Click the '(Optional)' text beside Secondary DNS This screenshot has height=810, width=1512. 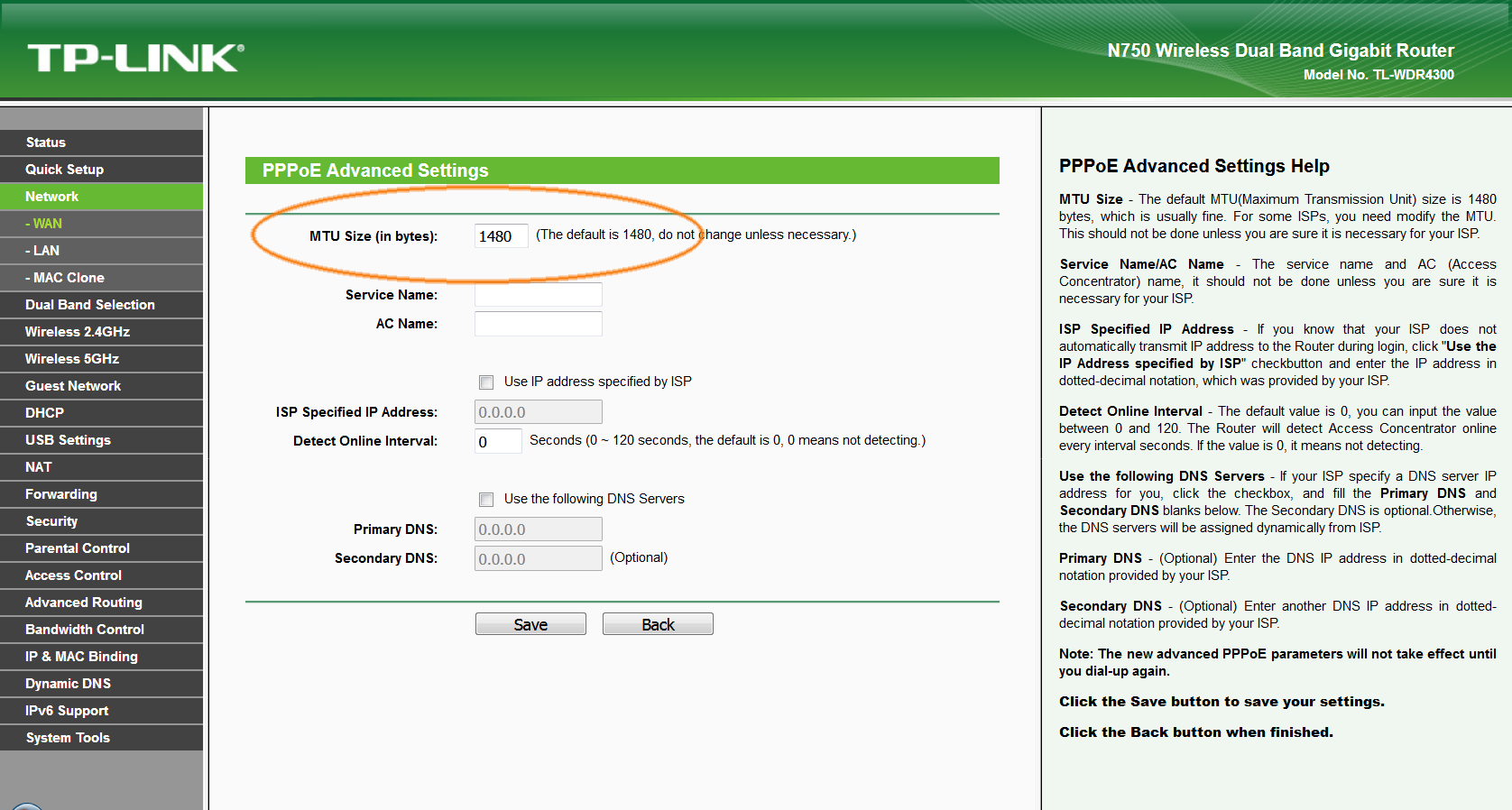[639, 557]
